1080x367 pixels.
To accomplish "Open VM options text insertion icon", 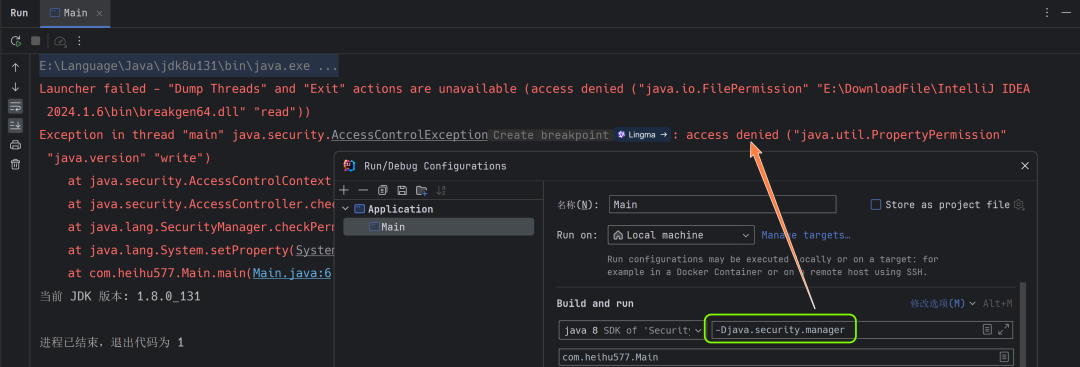I will (987, 330).
